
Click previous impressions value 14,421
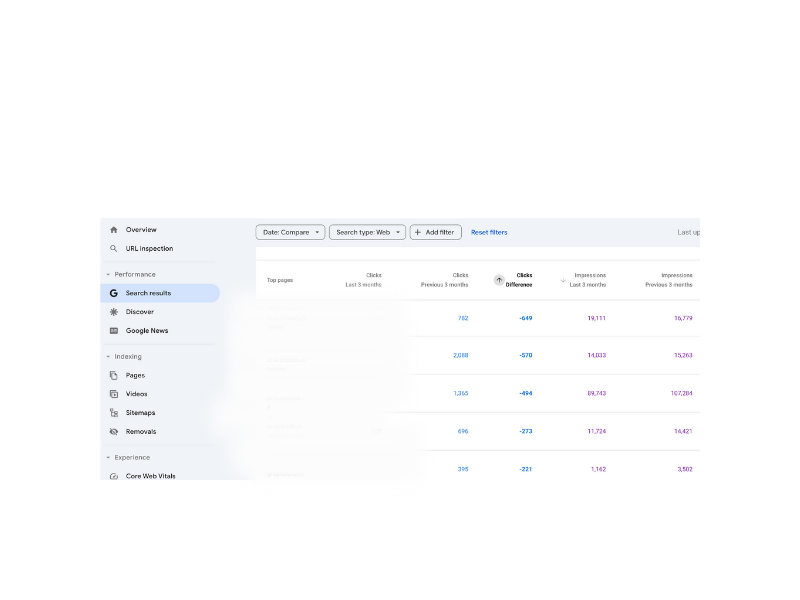(x=683, y=431)
